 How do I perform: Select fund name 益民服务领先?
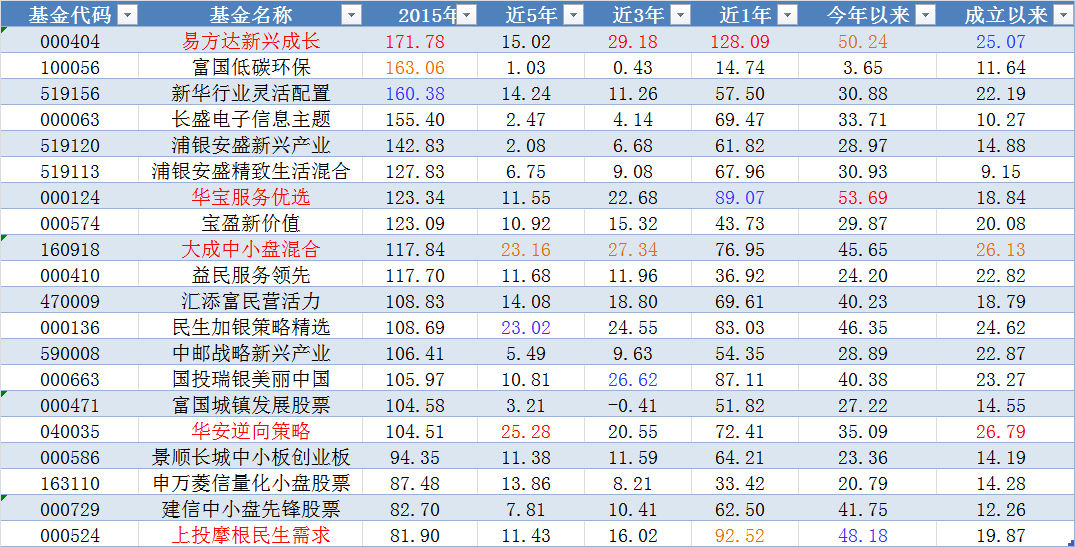pos(251,276)
